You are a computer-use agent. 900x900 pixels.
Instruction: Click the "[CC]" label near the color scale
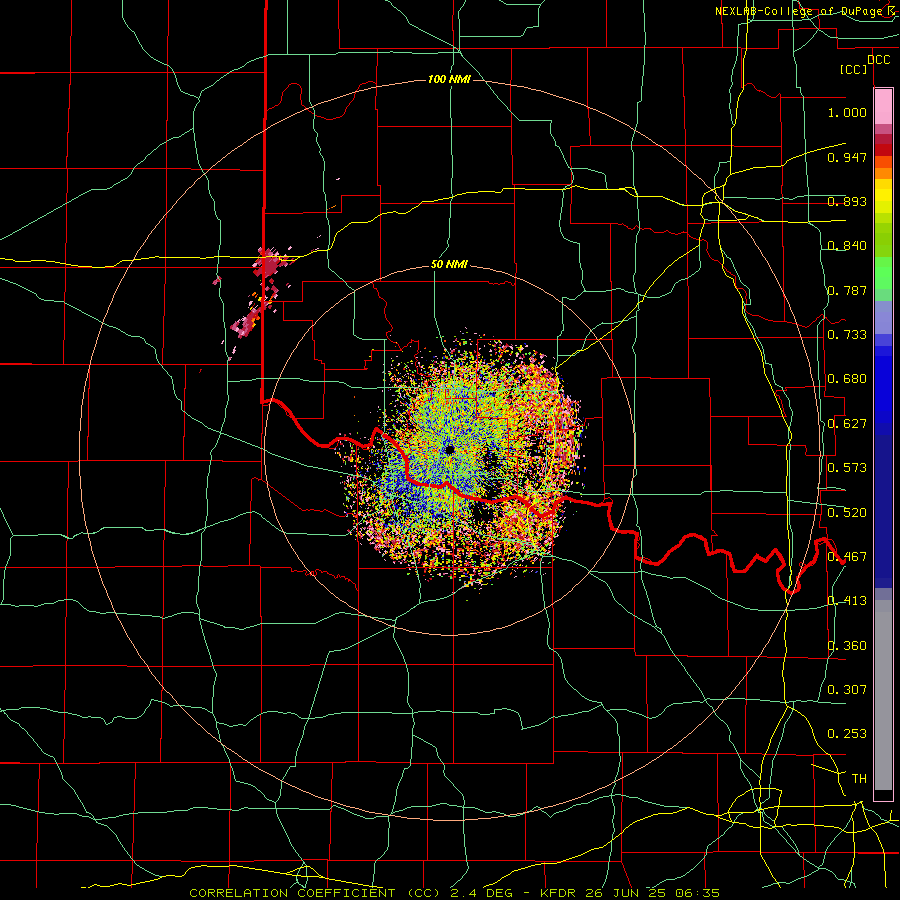coord(854,69)
